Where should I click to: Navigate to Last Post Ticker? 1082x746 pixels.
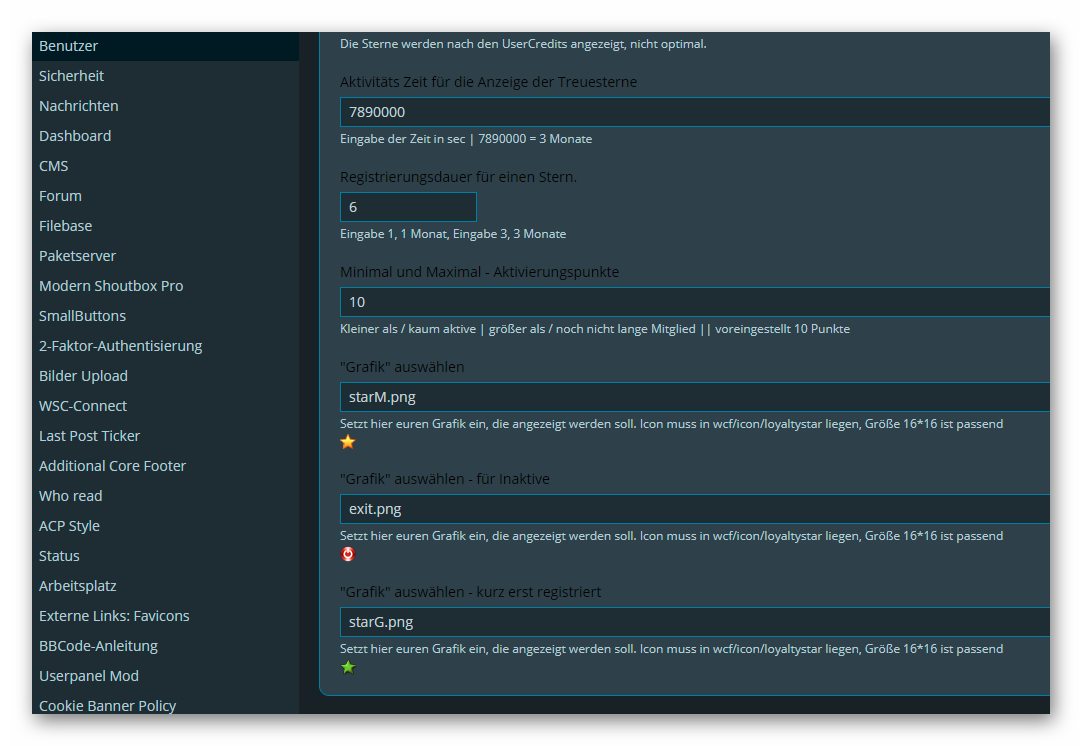tap(89, 436)
